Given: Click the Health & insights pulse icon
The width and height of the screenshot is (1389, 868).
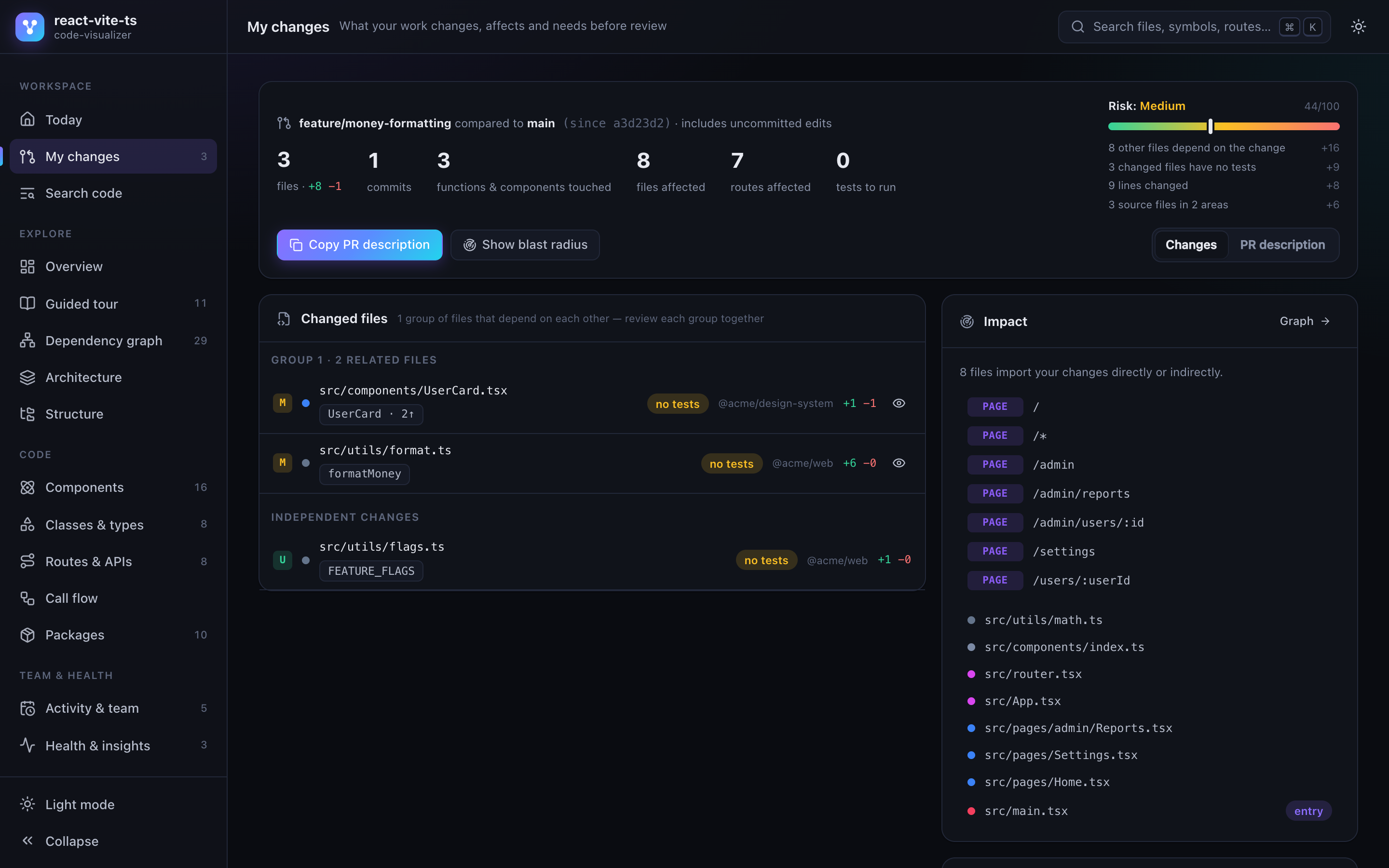Looking at the screenshot, I should click(27, 745).
